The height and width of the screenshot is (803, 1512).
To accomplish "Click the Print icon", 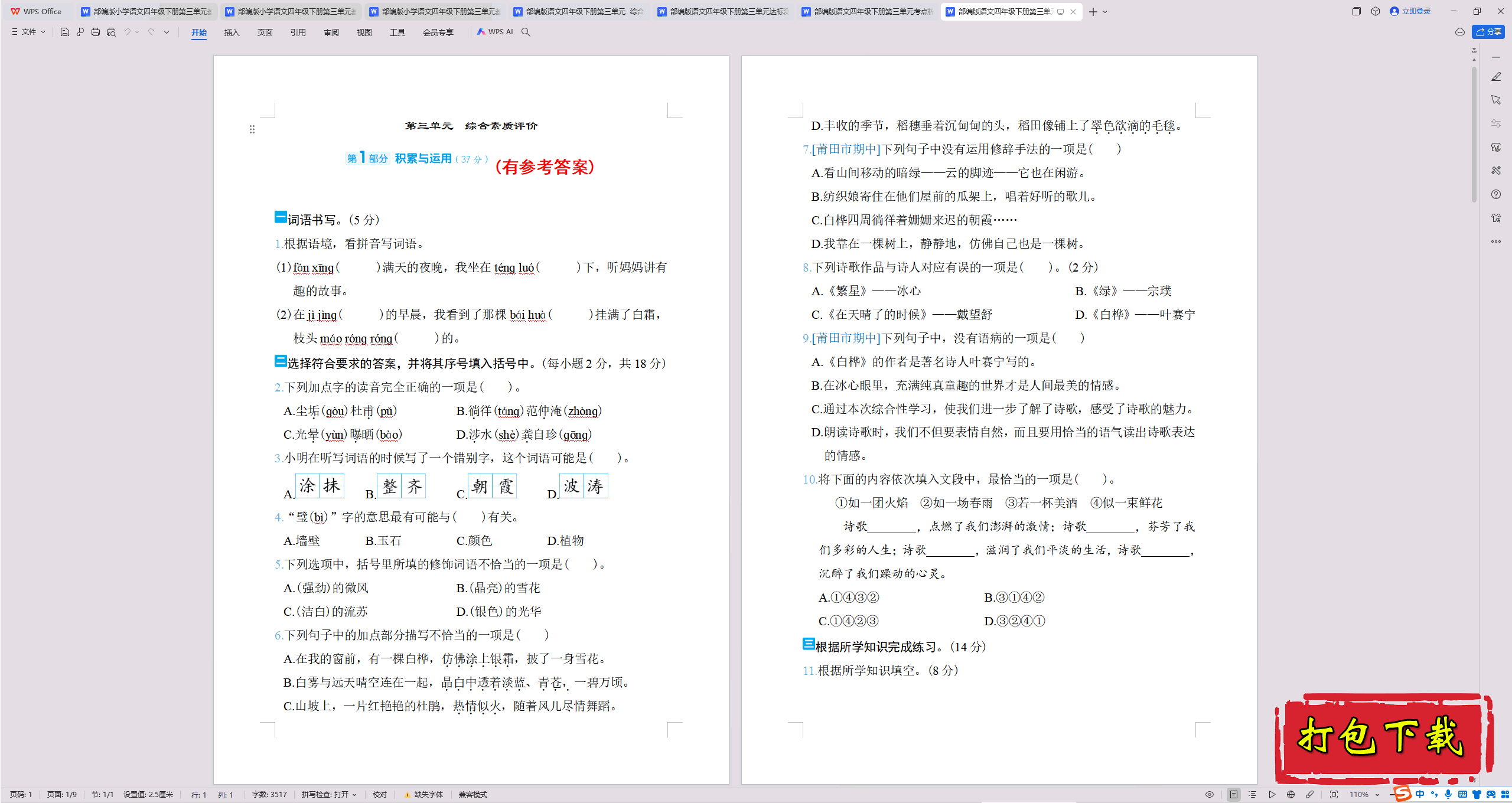I will [x=96, y=32].
